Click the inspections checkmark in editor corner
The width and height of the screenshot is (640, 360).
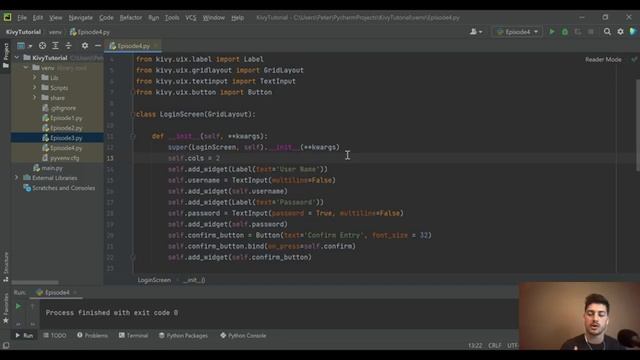[634, 59]
